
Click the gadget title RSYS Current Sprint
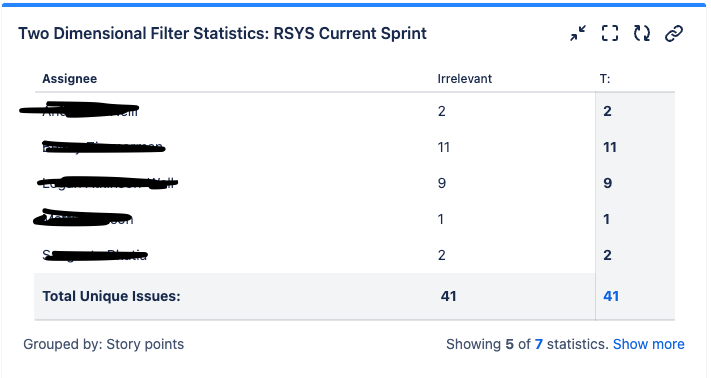(222, 33)
